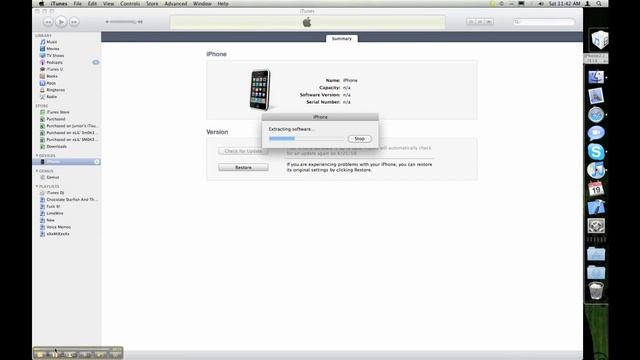Open the View menu
640x360 pixels.
[108, 4]
